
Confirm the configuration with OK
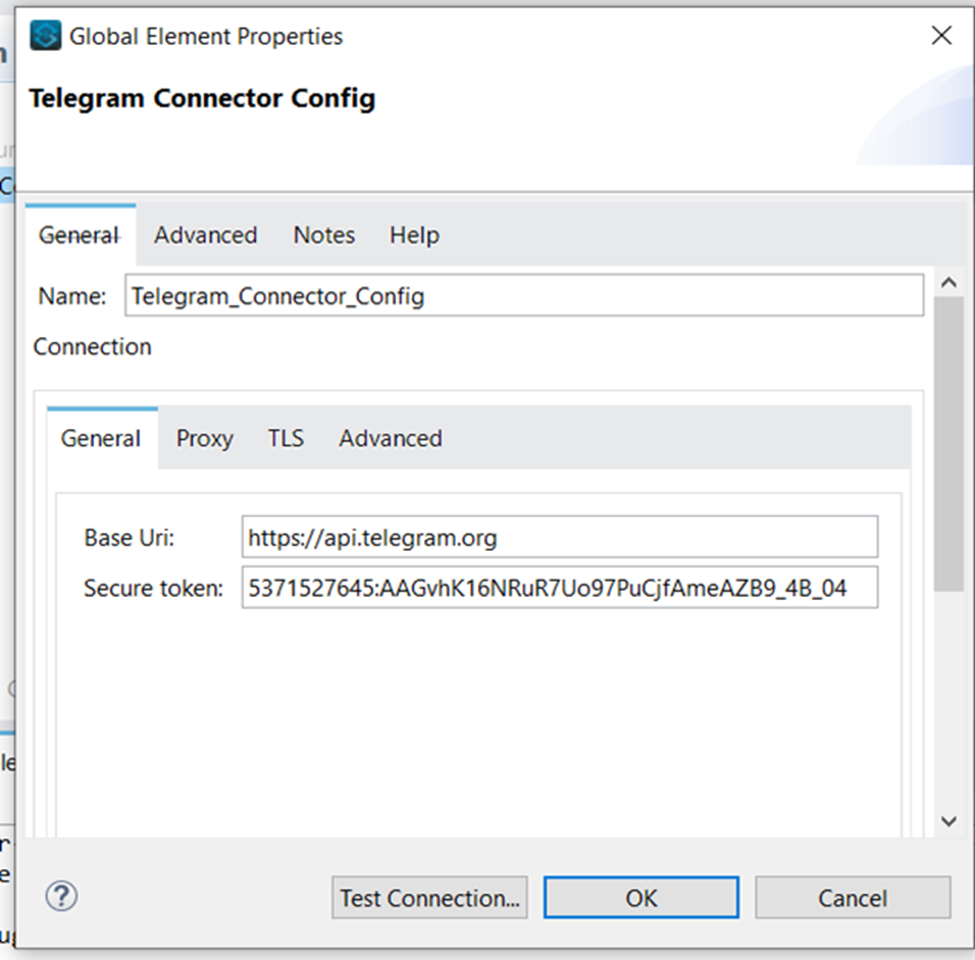point(641,898)
